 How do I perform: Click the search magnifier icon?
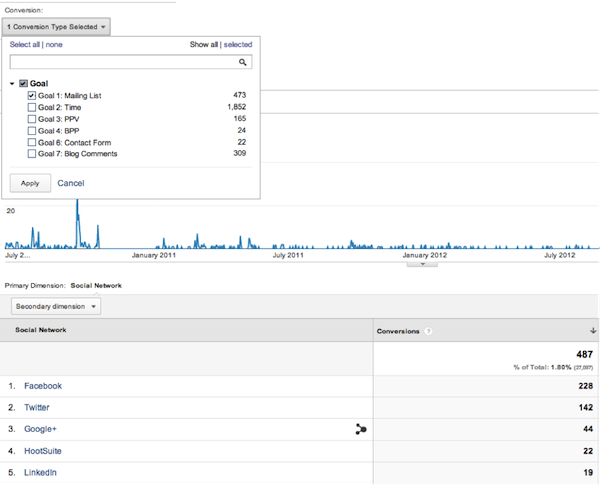[x=243, y=62]
